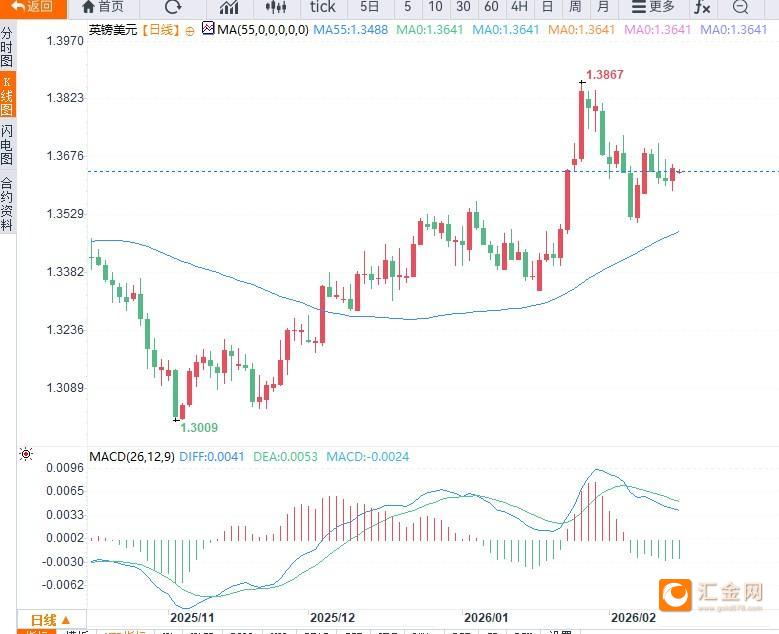Viewport: 779px width, 634px height.
Task: Open the 更多 more menu
Action: click(x=653, y=7)
